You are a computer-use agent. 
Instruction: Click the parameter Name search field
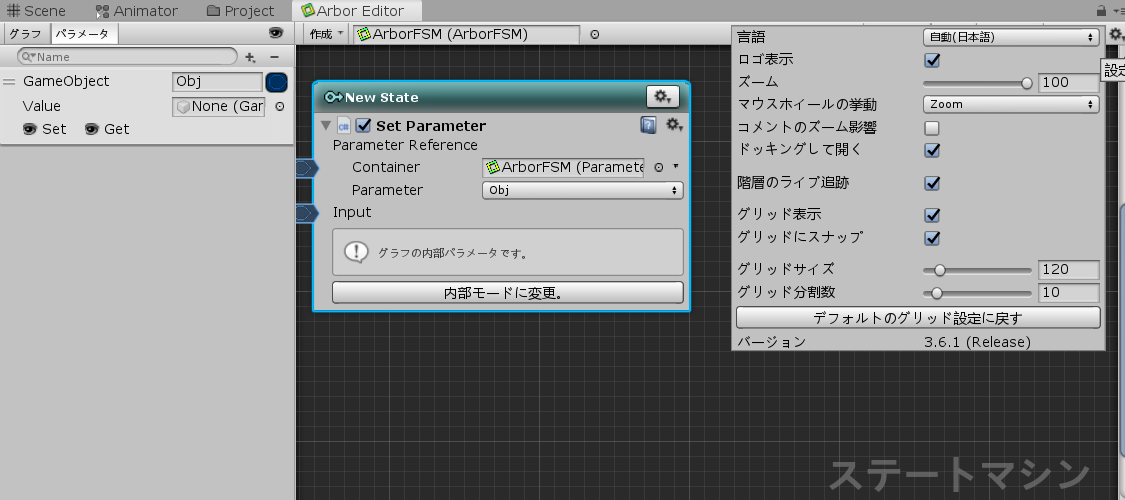pos(130,57)
